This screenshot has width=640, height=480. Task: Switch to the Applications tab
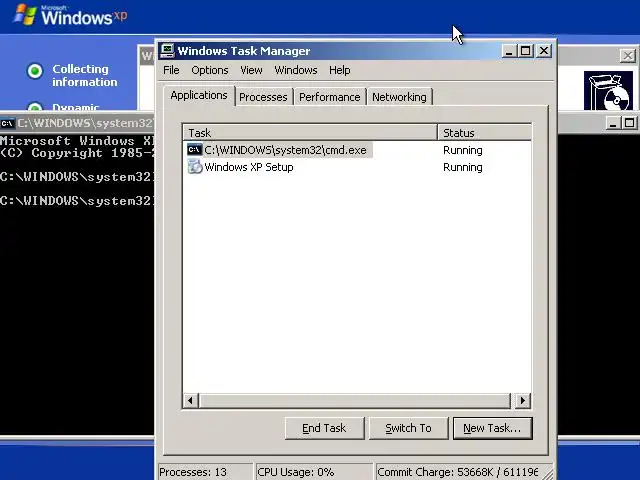[199, 96]
